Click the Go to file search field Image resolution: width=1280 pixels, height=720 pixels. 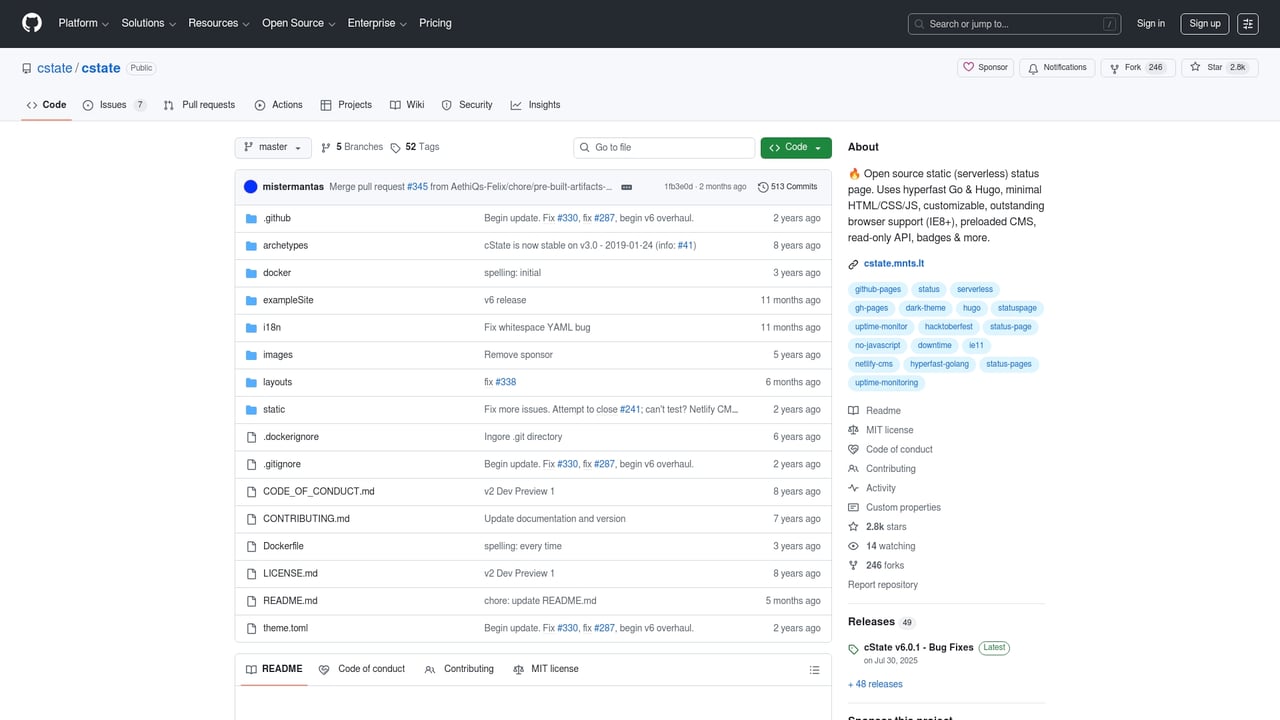click(664, 147)
